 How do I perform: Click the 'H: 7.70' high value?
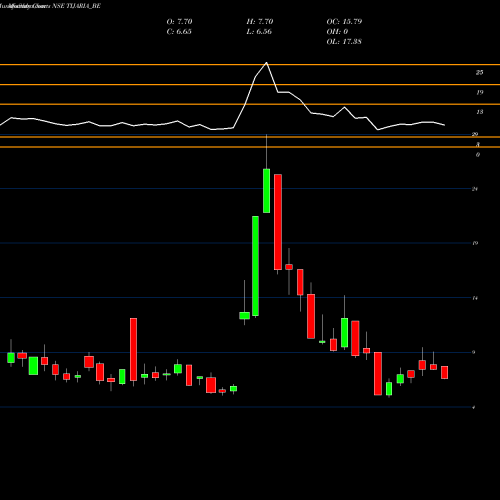(x=260, y=22)
